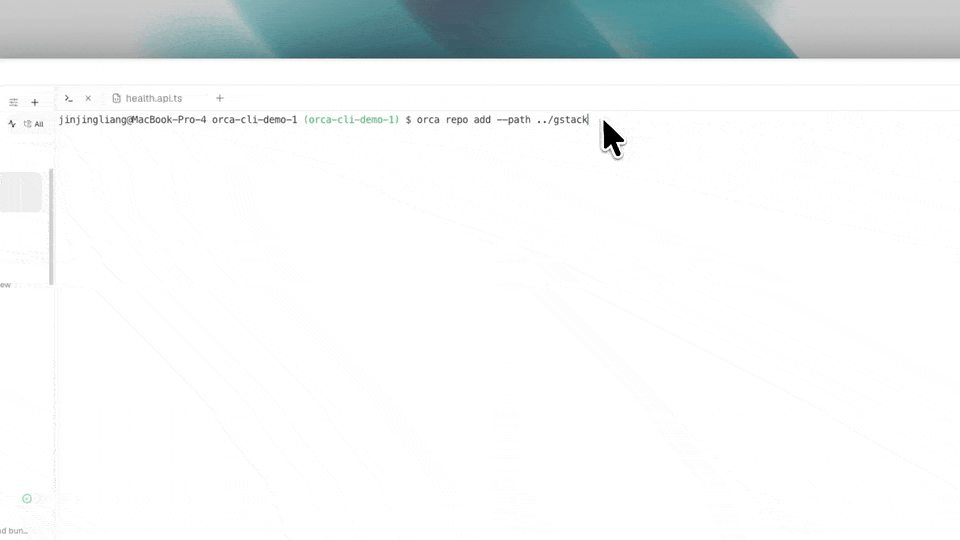Click the plus icon beside the filter sliders
Viewport: 960px width, 540px height.
(x=35, y=102)
